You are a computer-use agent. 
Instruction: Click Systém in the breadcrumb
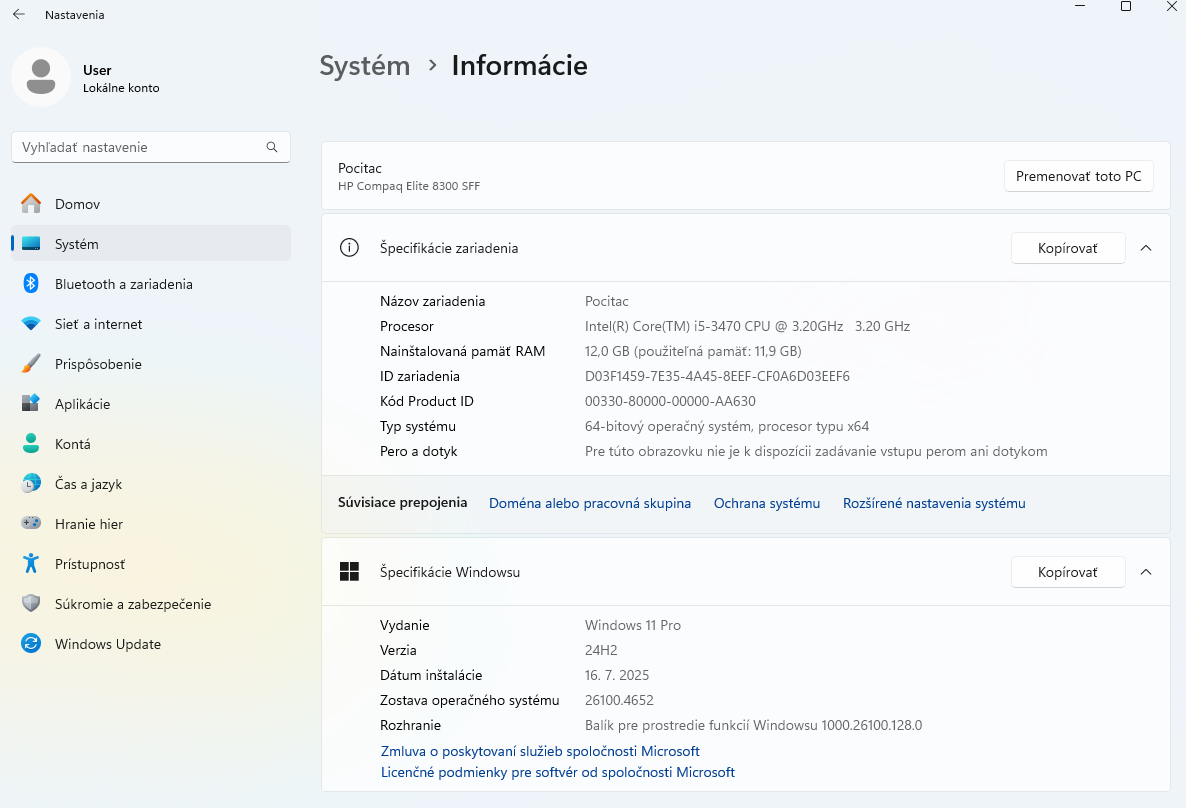[365, 66]
